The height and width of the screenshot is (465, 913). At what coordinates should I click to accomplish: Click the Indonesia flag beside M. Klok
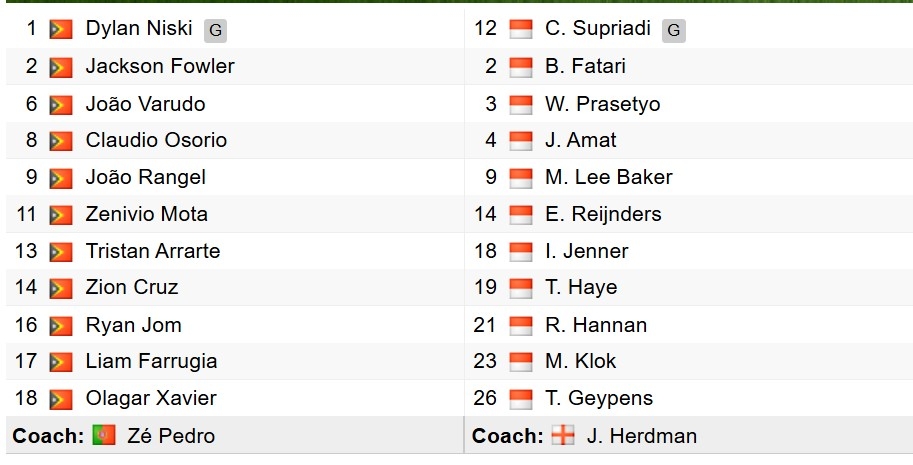click(x=521, y=361)
